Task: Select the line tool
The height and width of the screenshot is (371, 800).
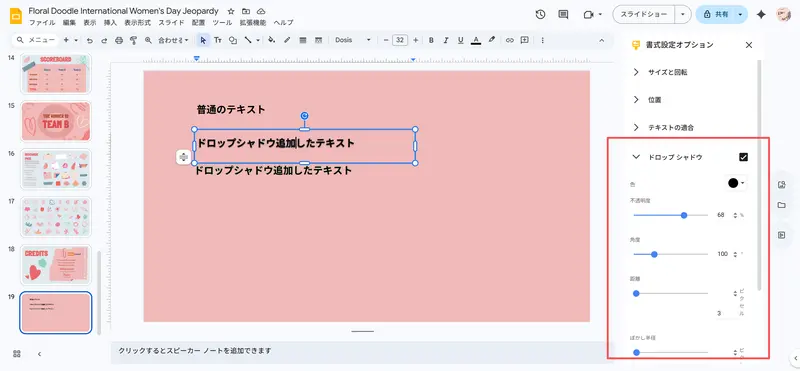Action: click(x=248, y=40)
